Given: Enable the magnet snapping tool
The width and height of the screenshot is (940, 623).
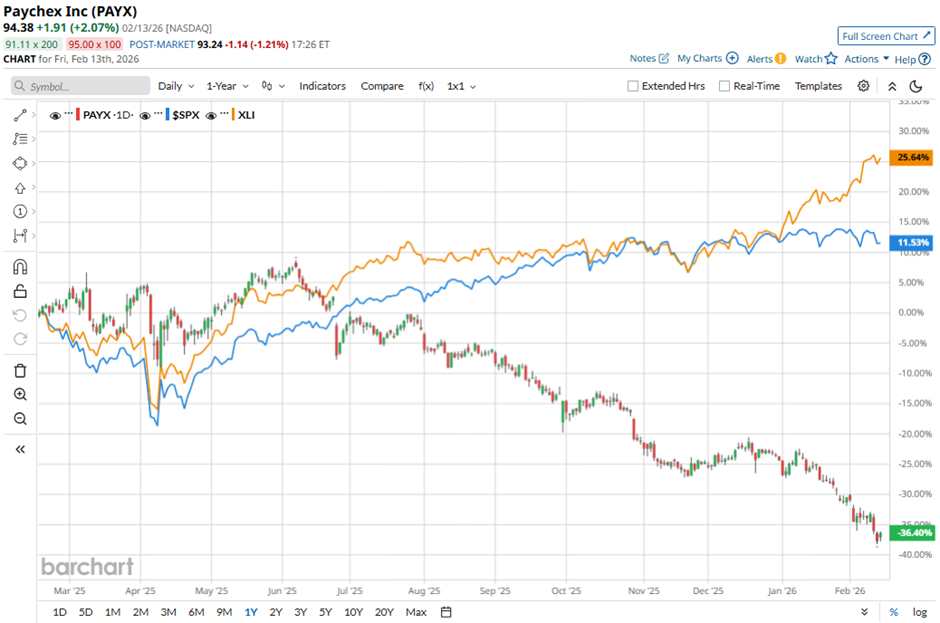Looking at the screenshot, I should 18,266.
